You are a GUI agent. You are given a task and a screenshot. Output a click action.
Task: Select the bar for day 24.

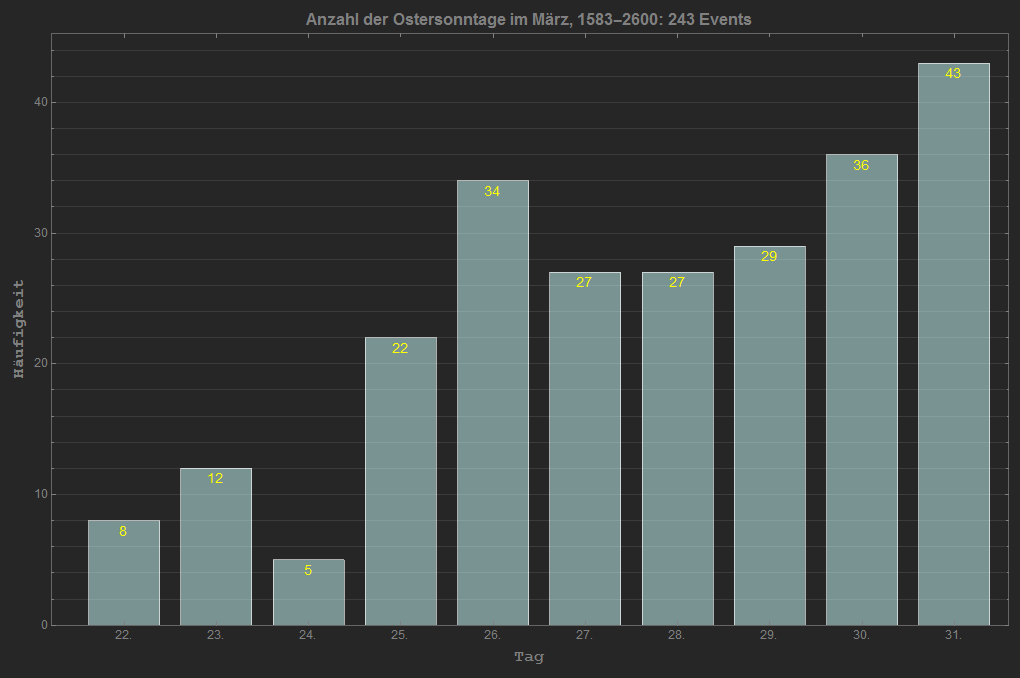pos(308,592)
